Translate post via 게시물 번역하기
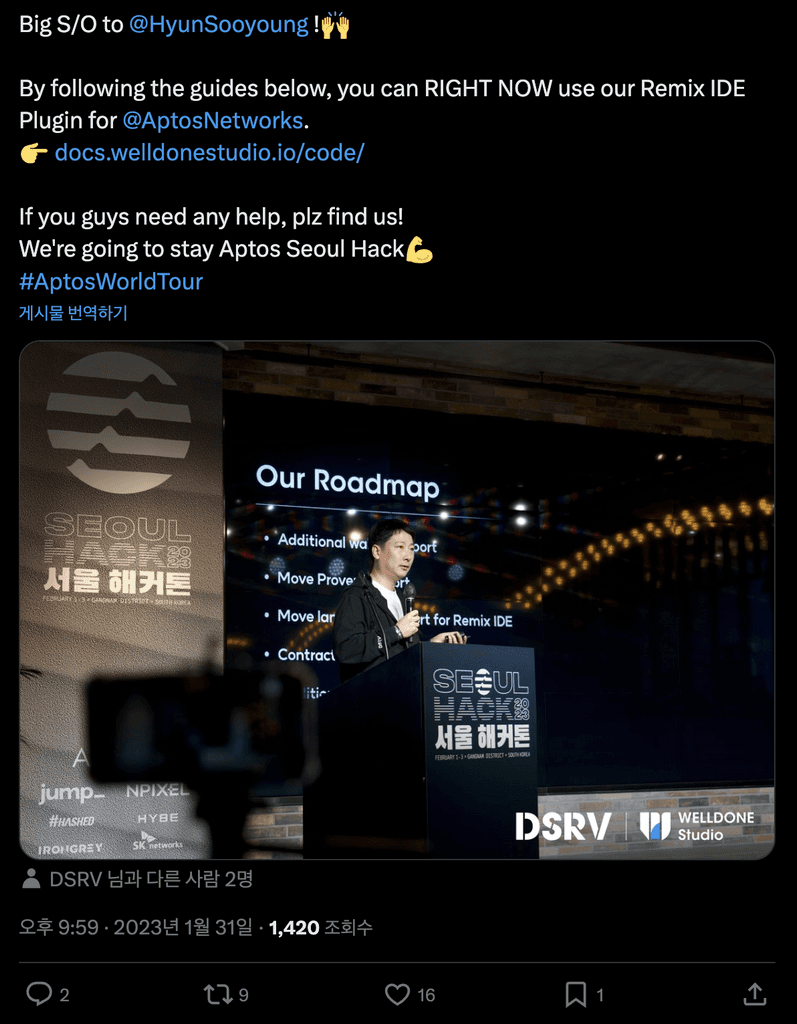Screen dimensions: 797x1024 coord(73,312)
